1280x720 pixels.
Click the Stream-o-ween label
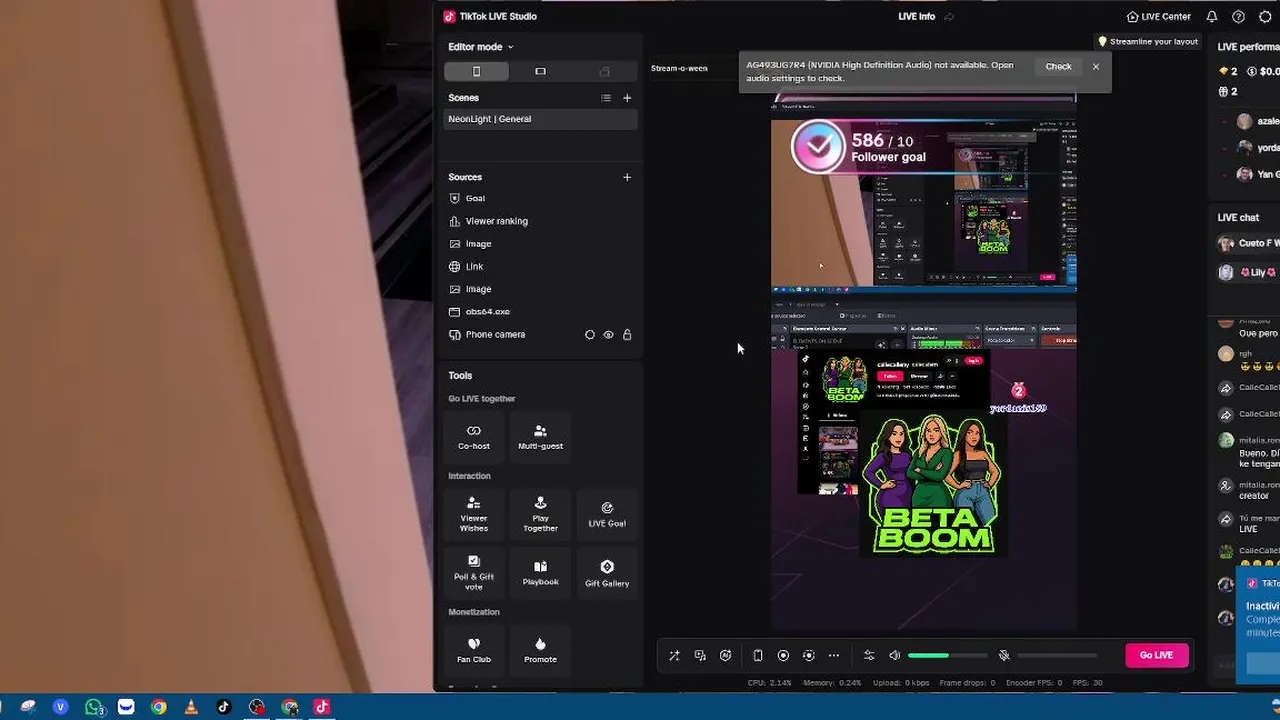pyautogui.click(x=679, y=68)
